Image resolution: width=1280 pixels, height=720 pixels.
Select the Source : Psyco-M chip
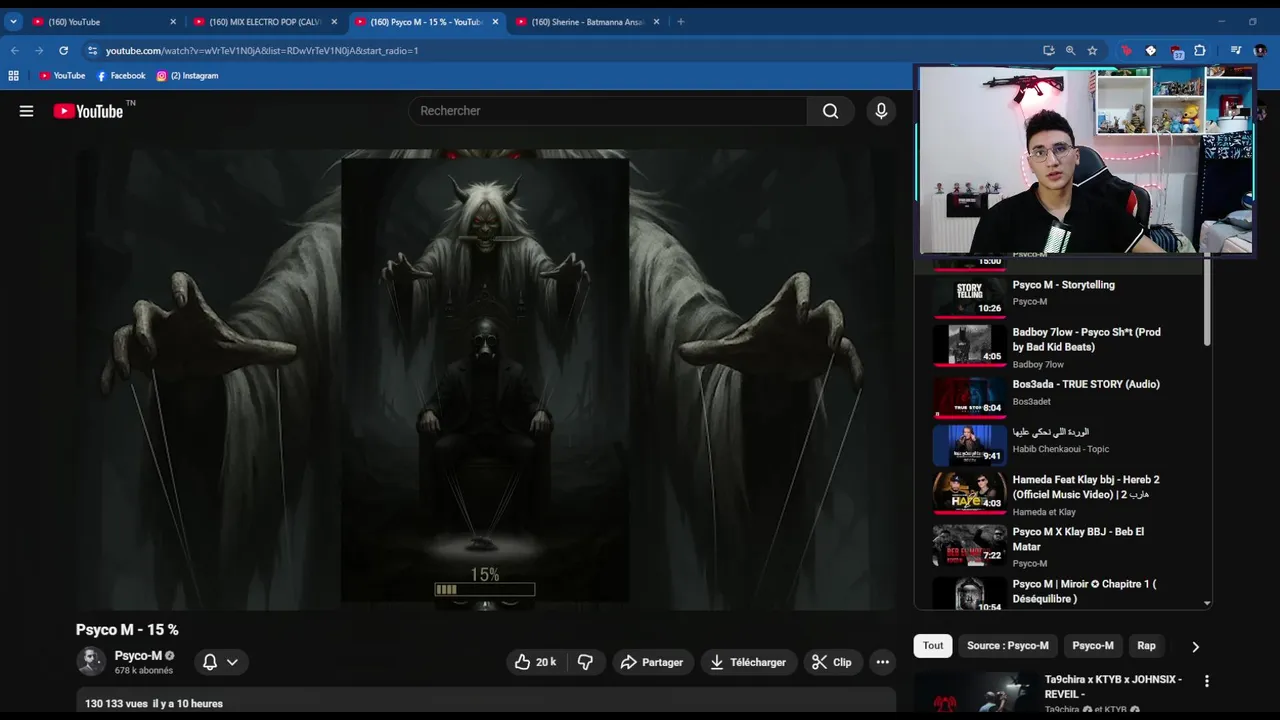click(x=1008, y=645)
